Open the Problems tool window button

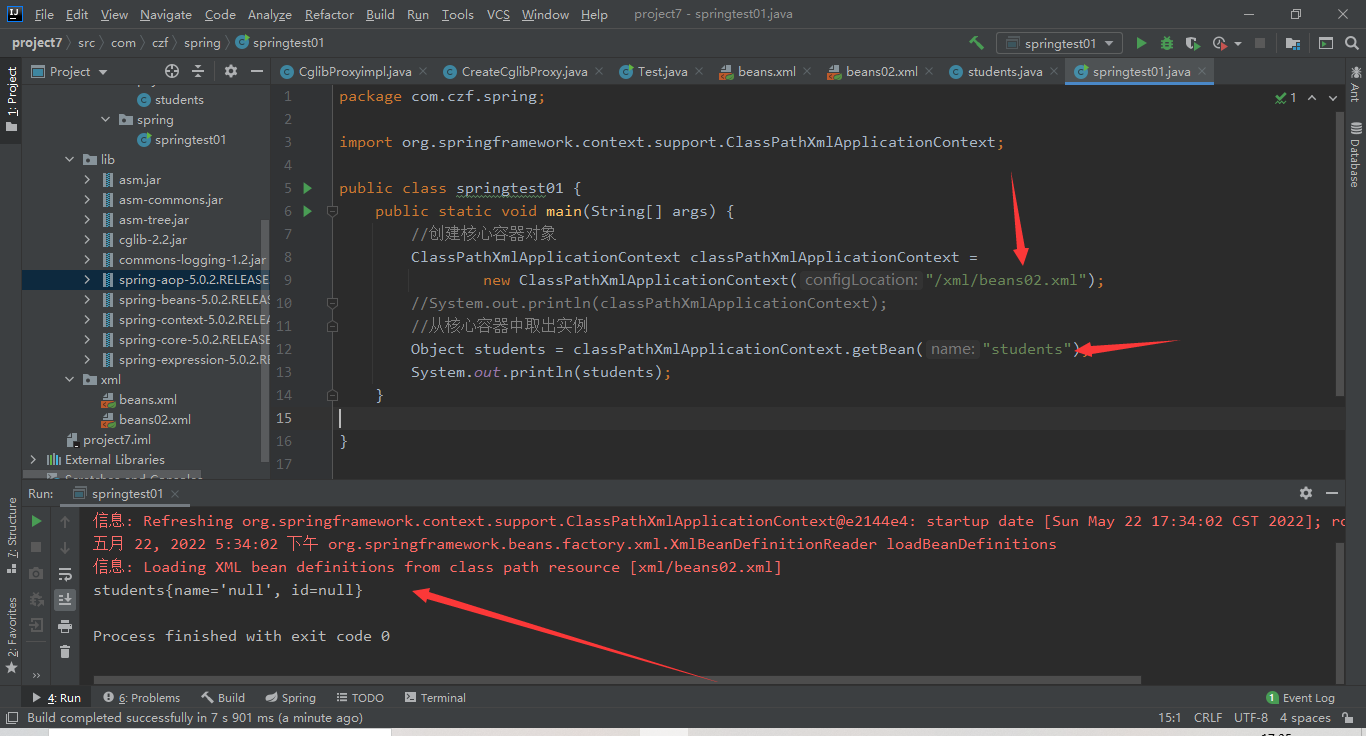(x=143, y=698)
